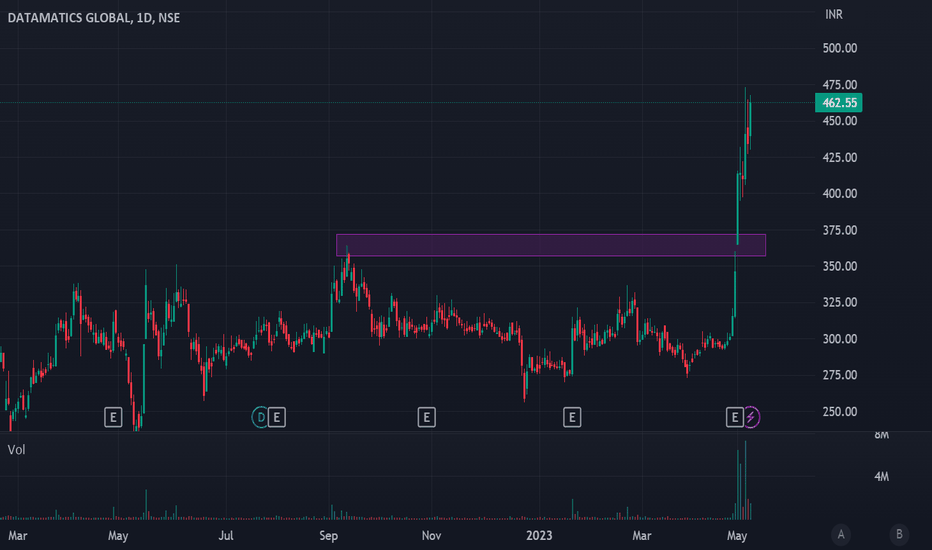Image resolution: width=932 pixels, height=550 pixels.
Task: Click the Nov label on time axis
Action: 432,536
